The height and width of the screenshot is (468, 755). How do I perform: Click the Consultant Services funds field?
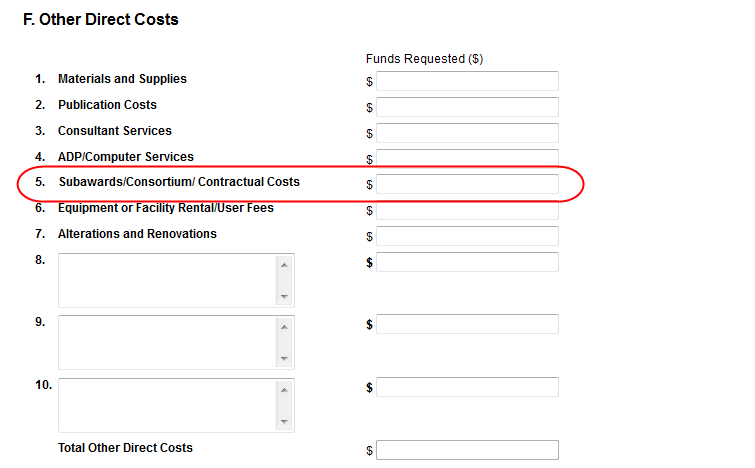[x=467, y=133]
